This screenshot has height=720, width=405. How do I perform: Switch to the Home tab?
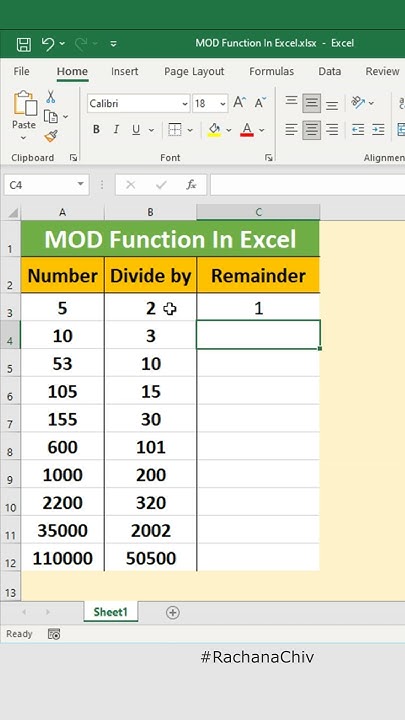point(72,72)
